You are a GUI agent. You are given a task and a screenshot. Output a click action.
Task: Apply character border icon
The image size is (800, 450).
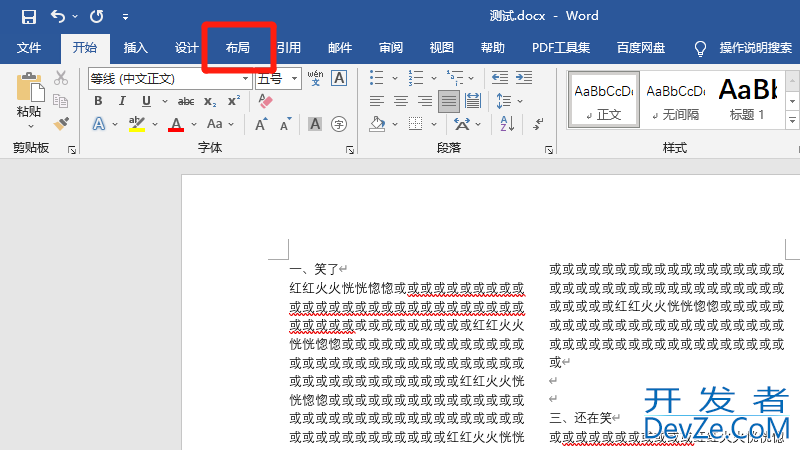click(339, 78)
